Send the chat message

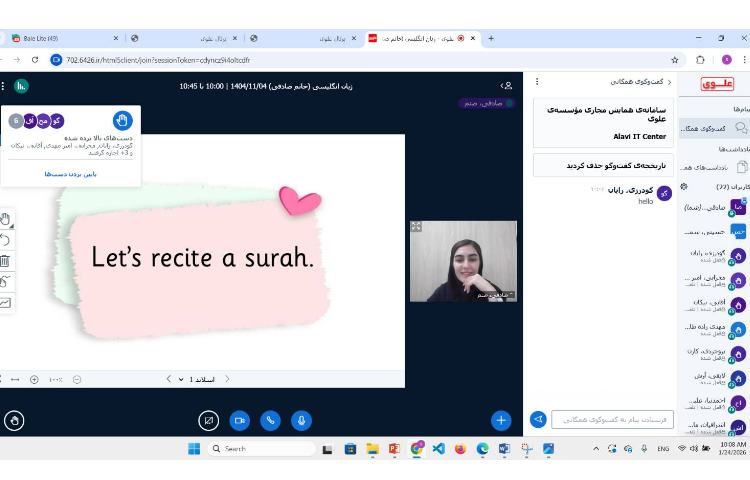[538, 419]
